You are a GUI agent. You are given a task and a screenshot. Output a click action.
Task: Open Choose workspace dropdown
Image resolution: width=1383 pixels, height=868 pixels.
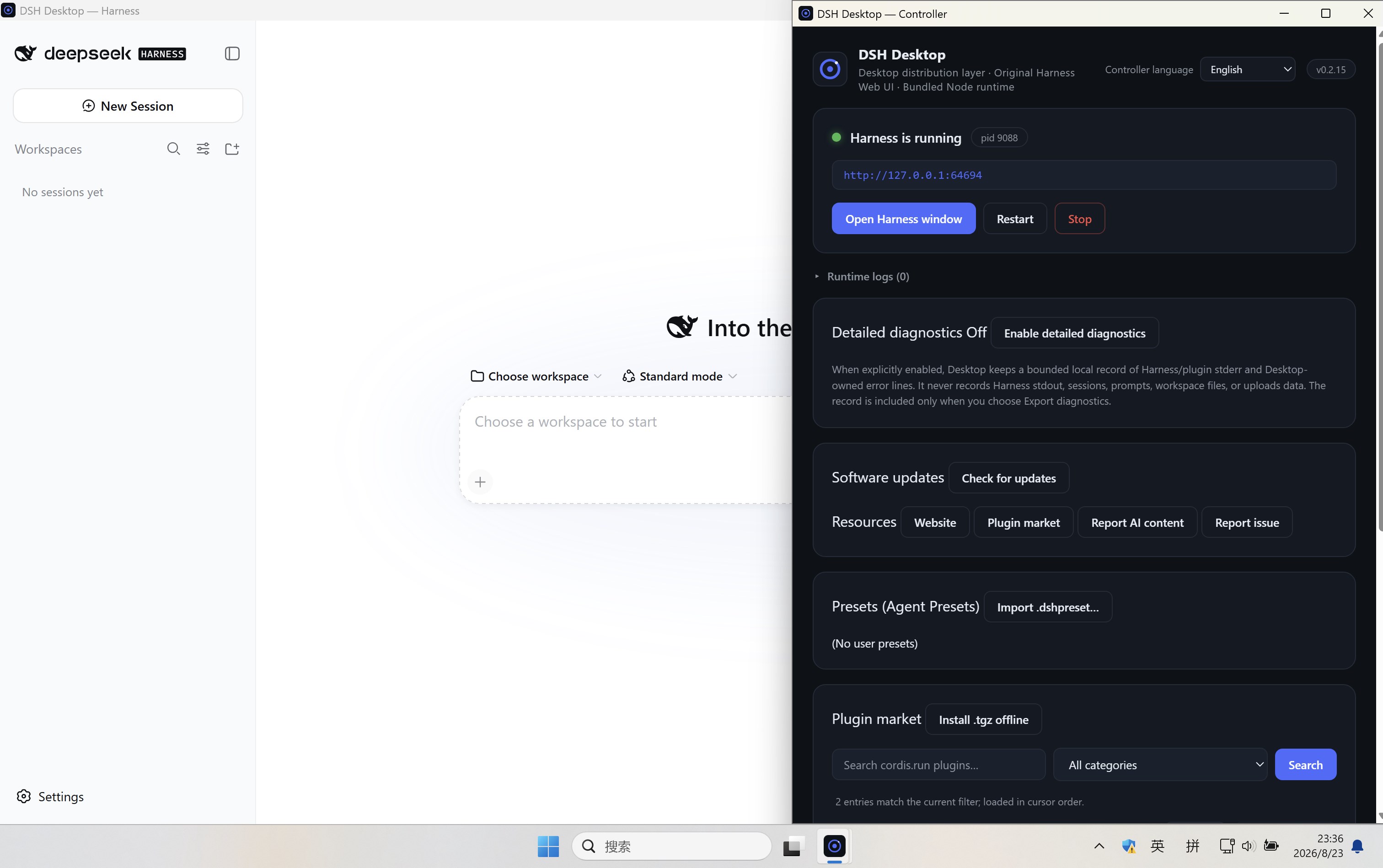pos(536,376)
